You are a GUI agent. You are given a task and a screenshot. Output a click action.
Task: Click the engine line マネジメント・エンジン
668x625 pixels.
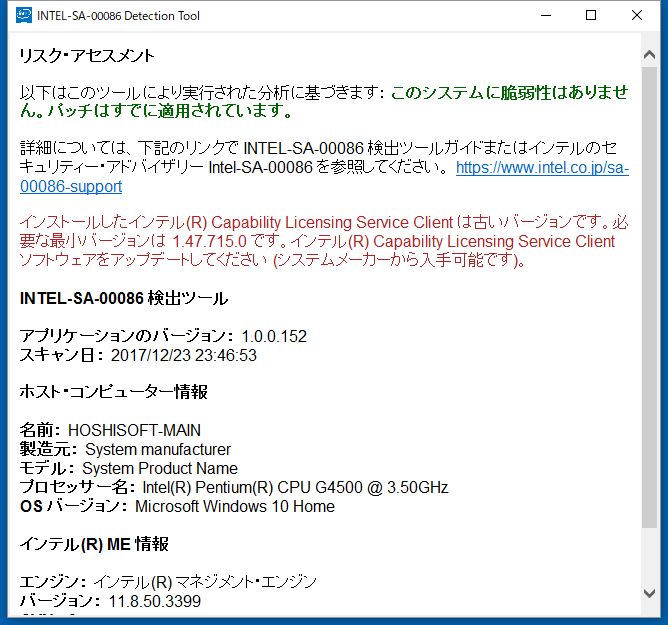[x=168, y=582]
